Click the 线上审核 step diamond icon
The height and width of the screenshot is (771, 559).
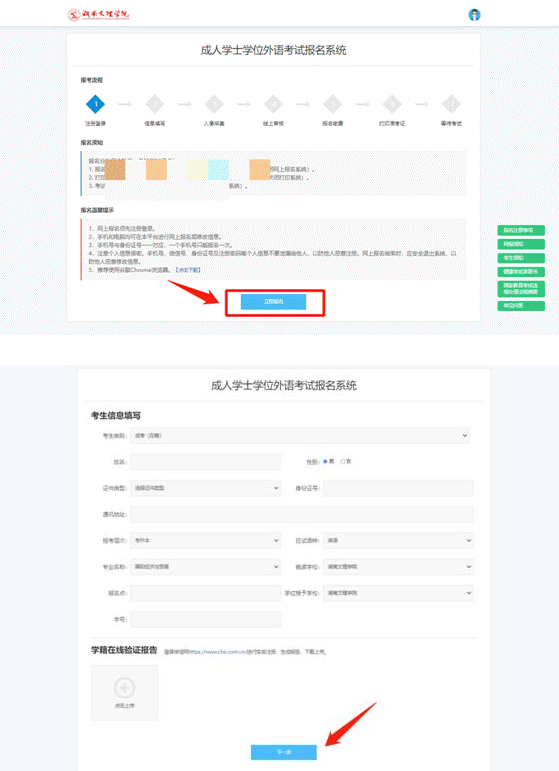273,104
